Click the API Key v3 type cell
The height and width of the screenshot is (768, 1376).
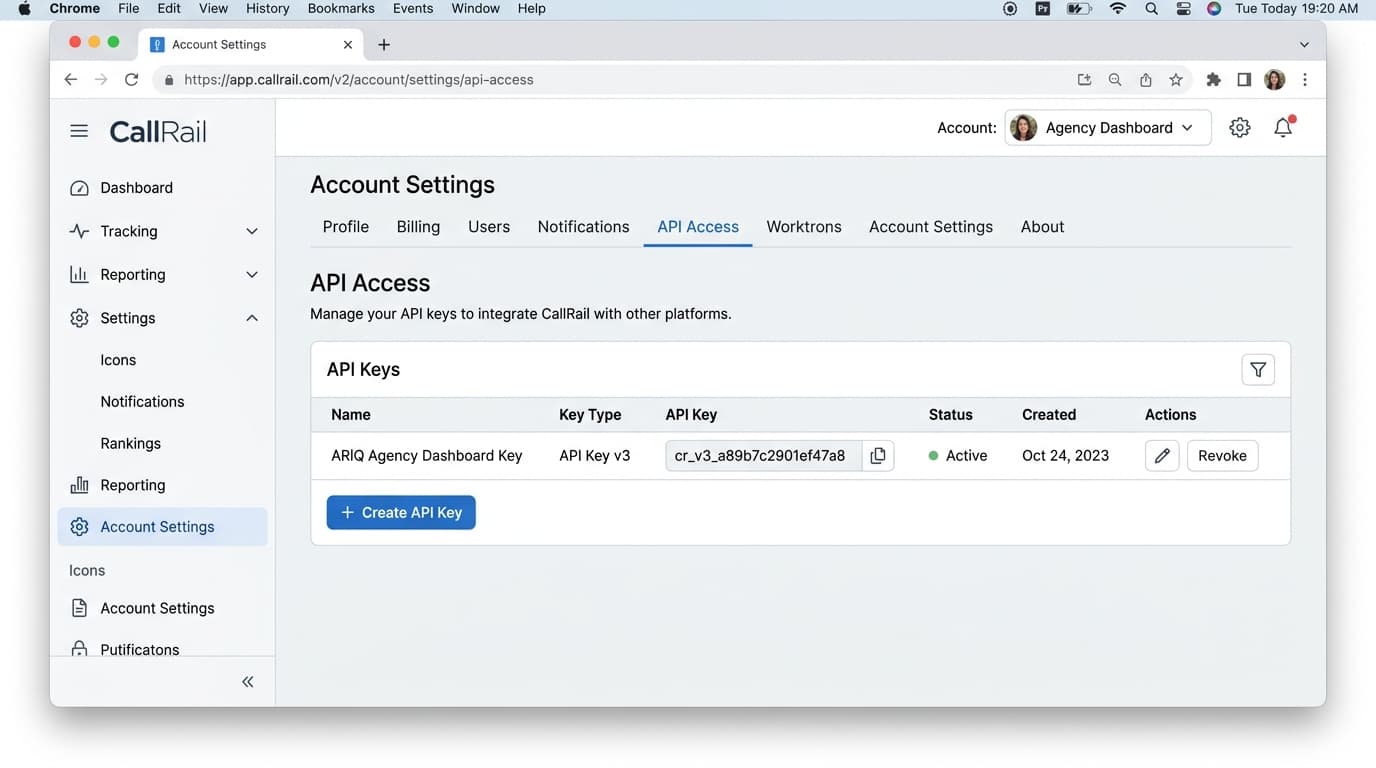[595, 455]
